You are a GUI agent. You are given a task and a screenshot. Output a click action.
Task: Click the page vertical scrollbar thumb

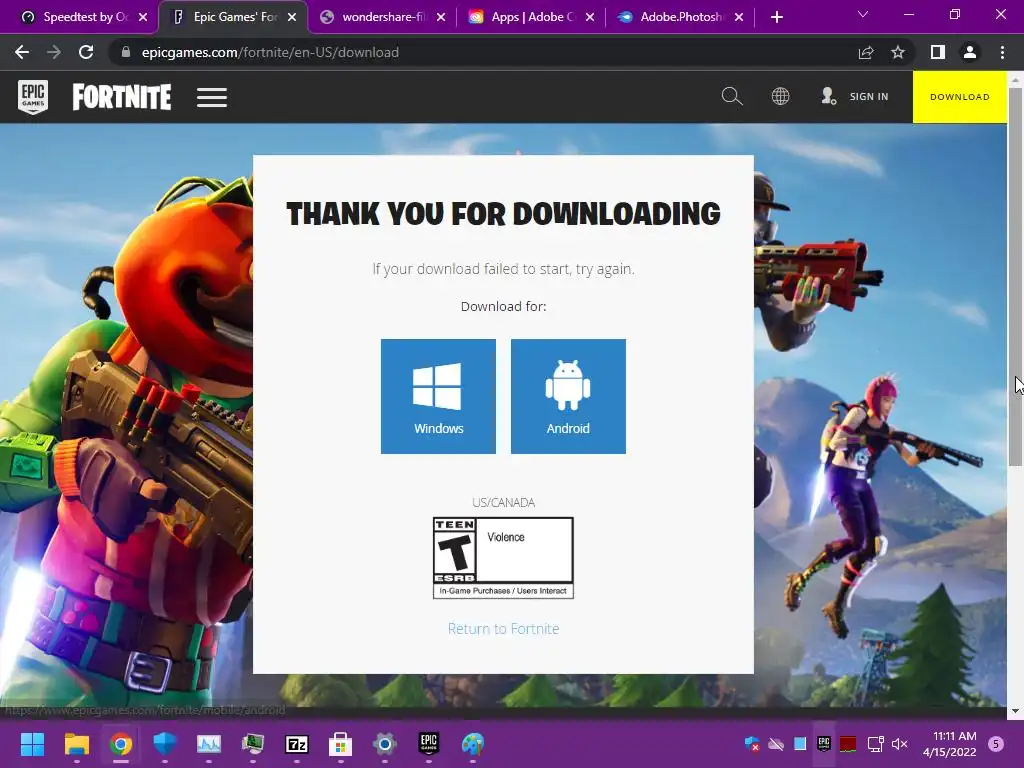coord(1015,276)
